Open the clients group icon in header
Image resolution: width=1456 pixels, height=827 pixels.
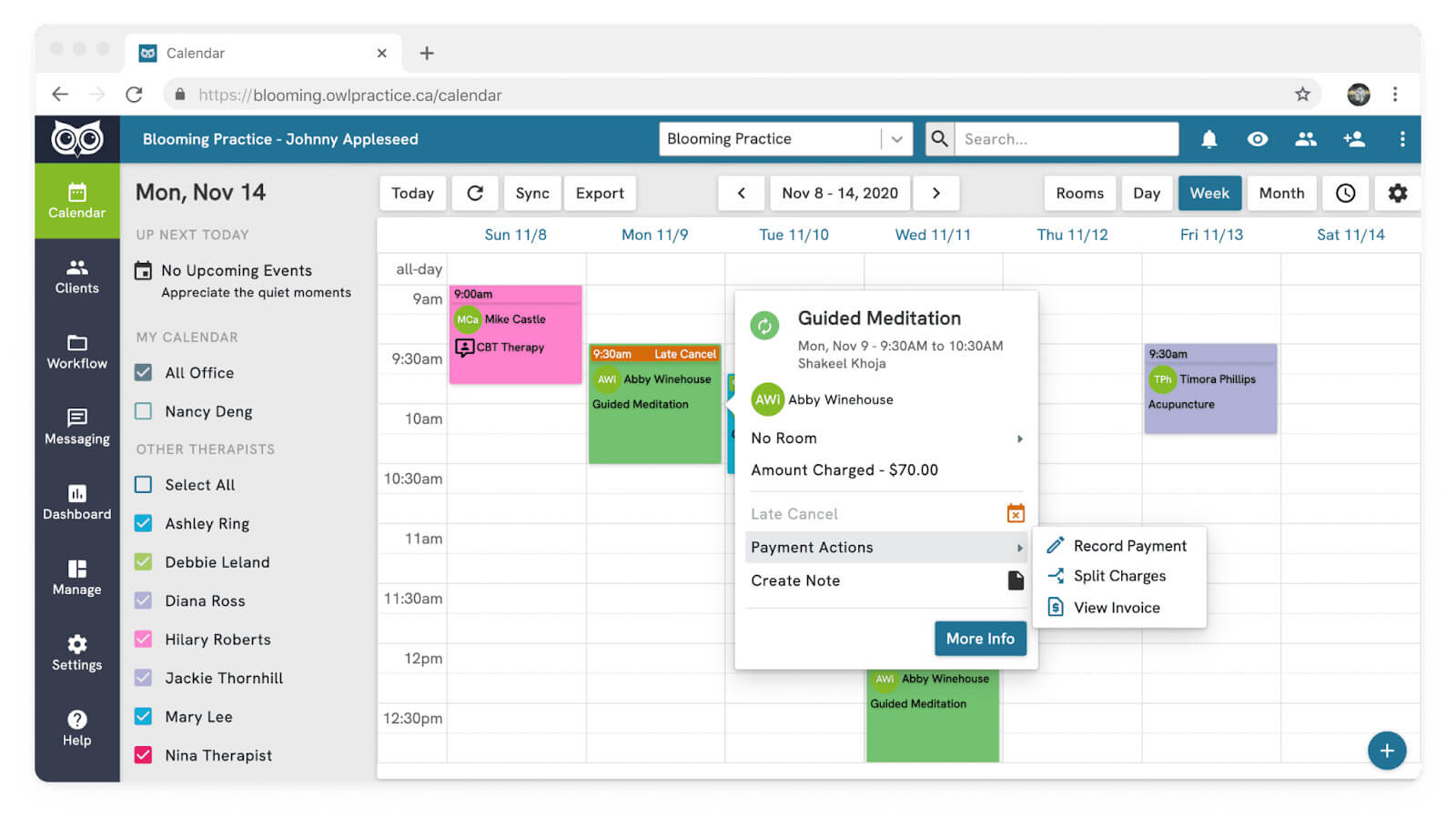click(1305, 139)
